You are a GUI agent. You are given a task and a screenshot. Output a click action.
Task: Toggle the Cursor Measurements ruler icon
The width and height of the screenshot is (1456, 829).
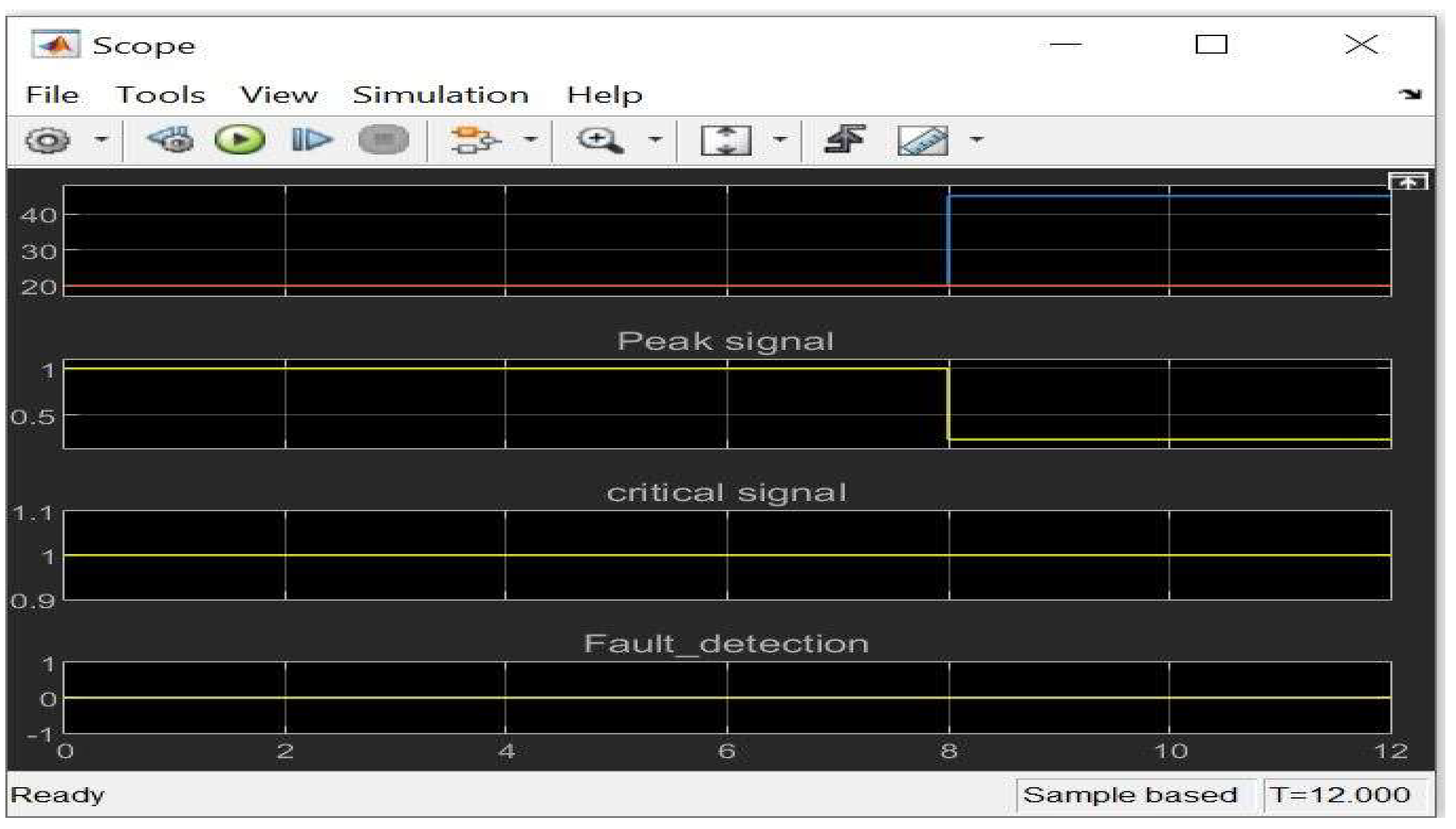(x=922, y=140)
